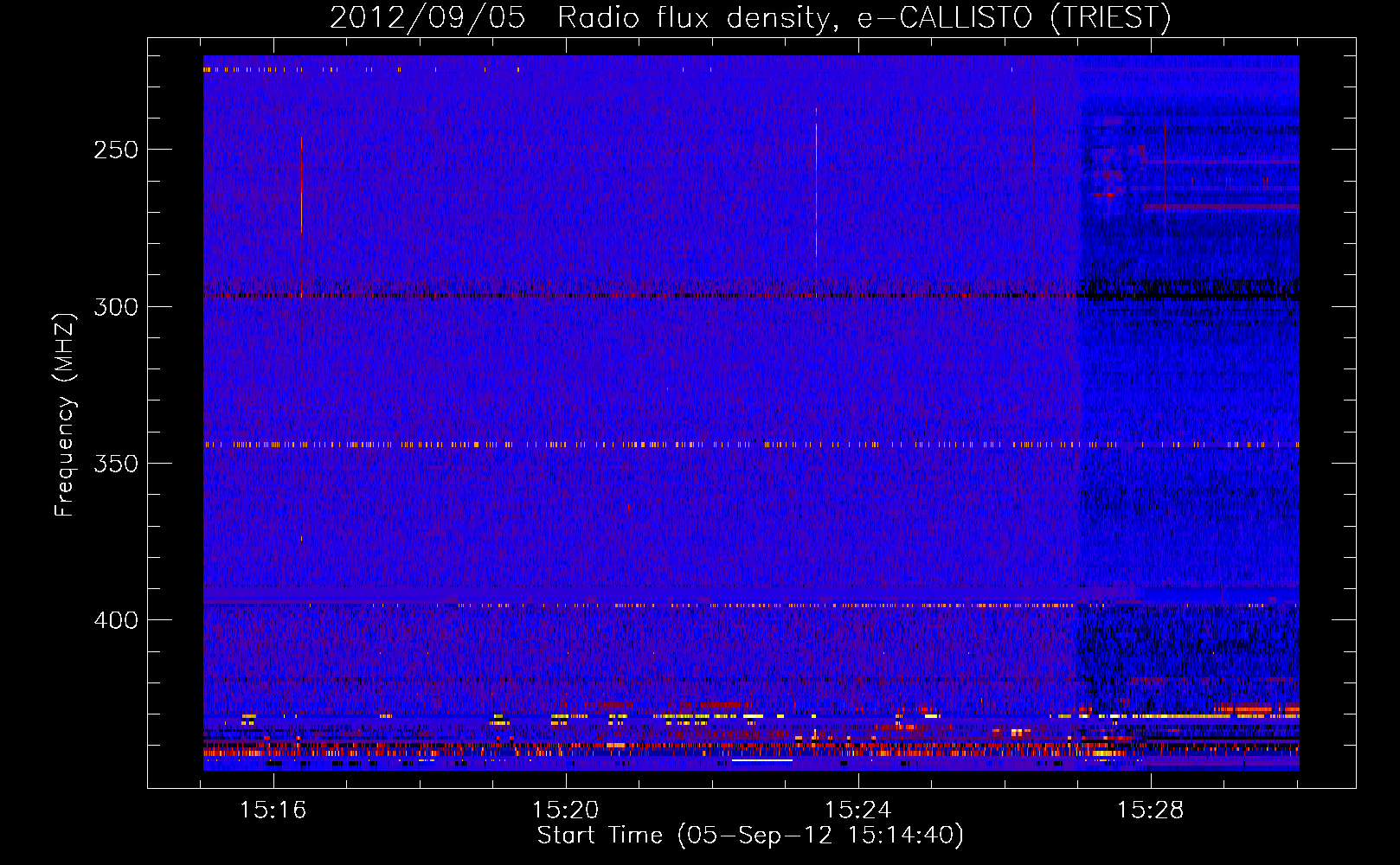
Task: Click the 350 frequency tick label
Action: coord(116,464)
